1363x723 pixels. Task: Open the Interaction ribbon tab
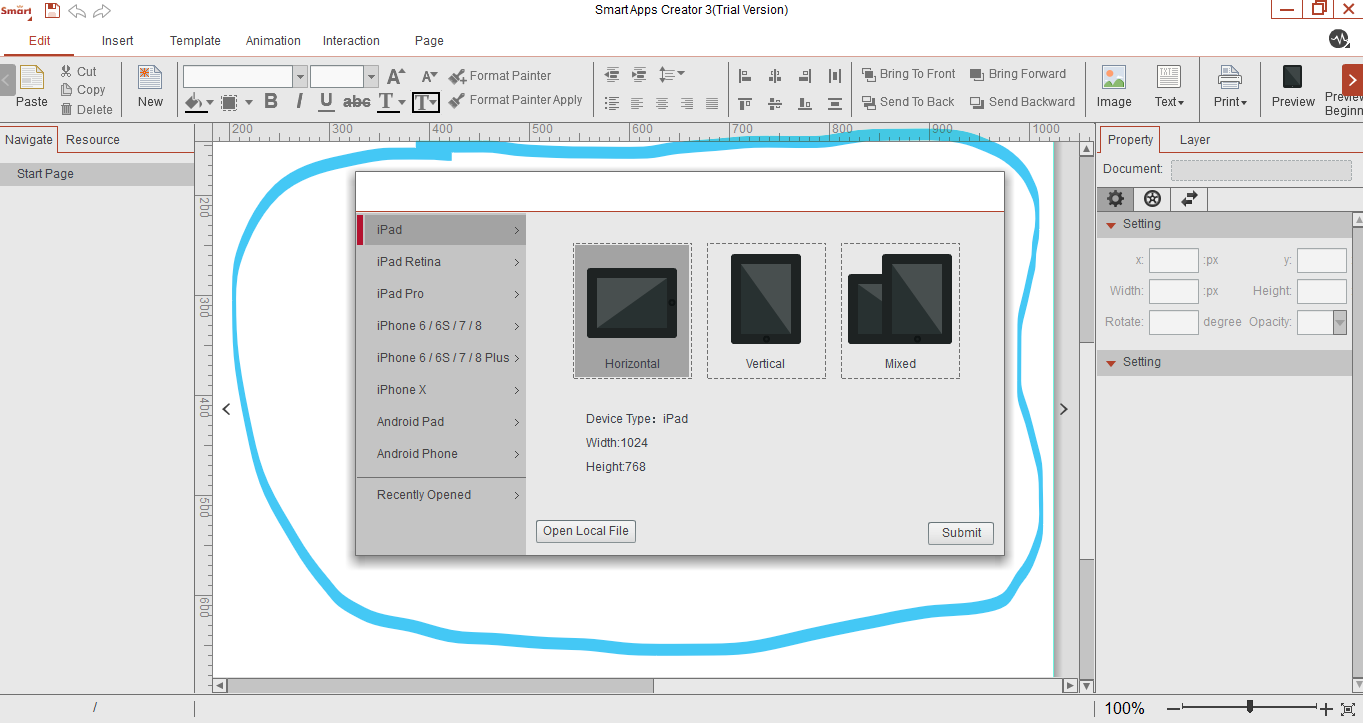coord(351,41)
